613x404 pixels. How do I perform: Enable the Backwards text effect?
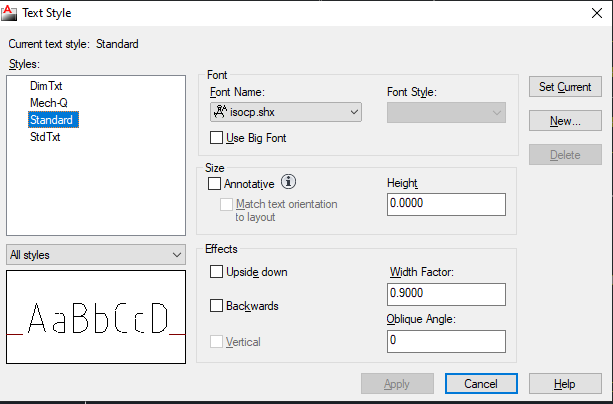(217, 305)
